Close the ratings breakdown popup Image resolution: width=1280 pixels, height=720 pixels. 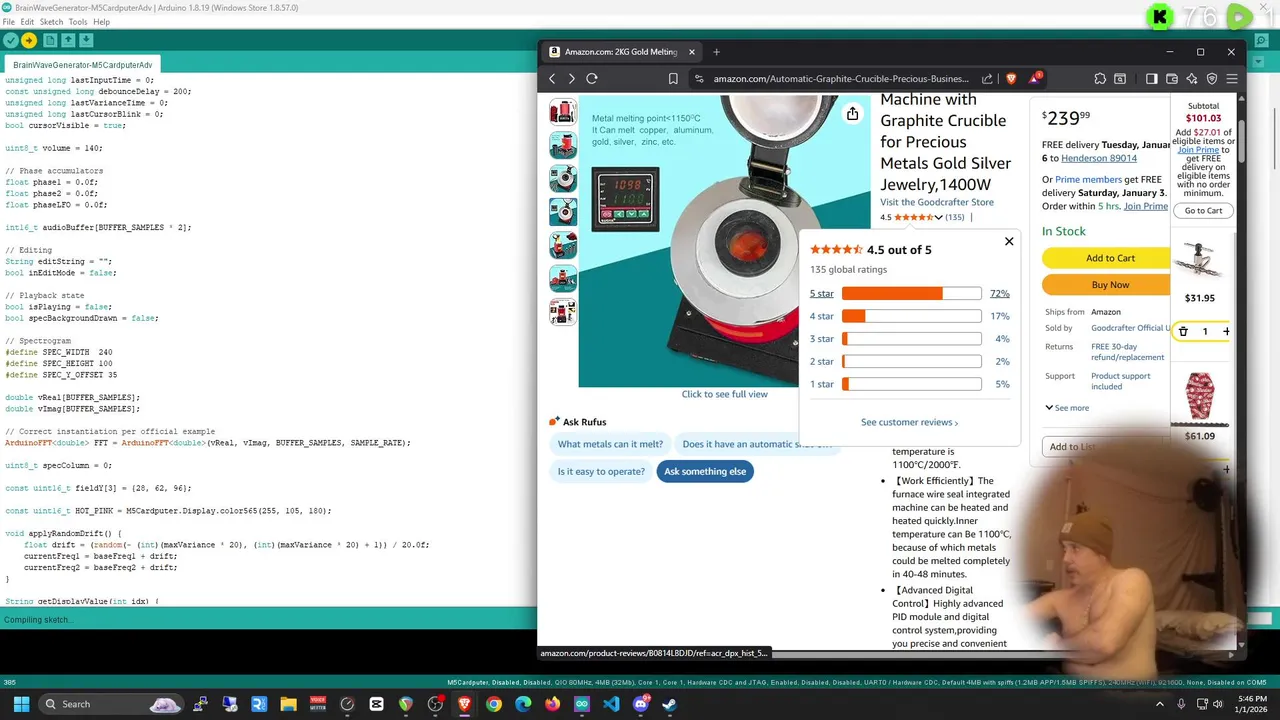1009,241
